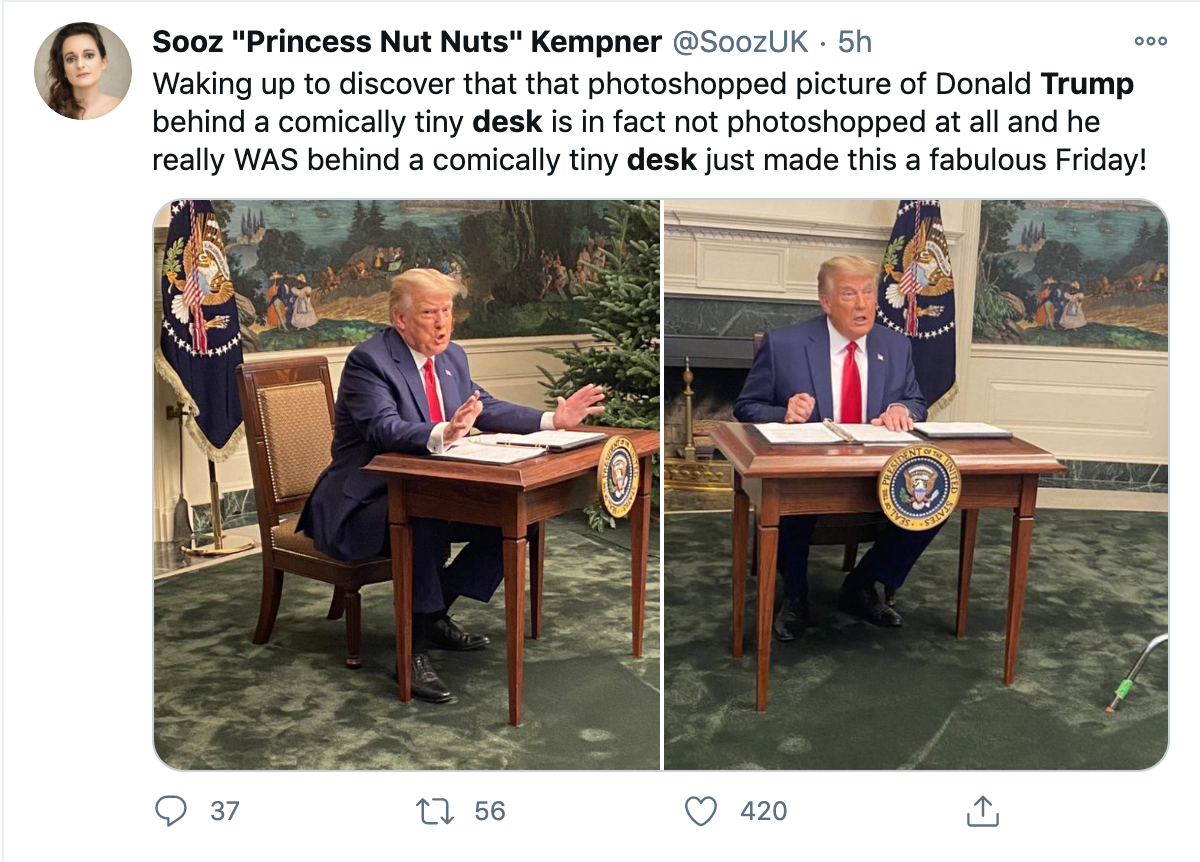Visit the @SoozUK handle link
This screenshot has width=1200, height=862.
click(x=740, y=42)
